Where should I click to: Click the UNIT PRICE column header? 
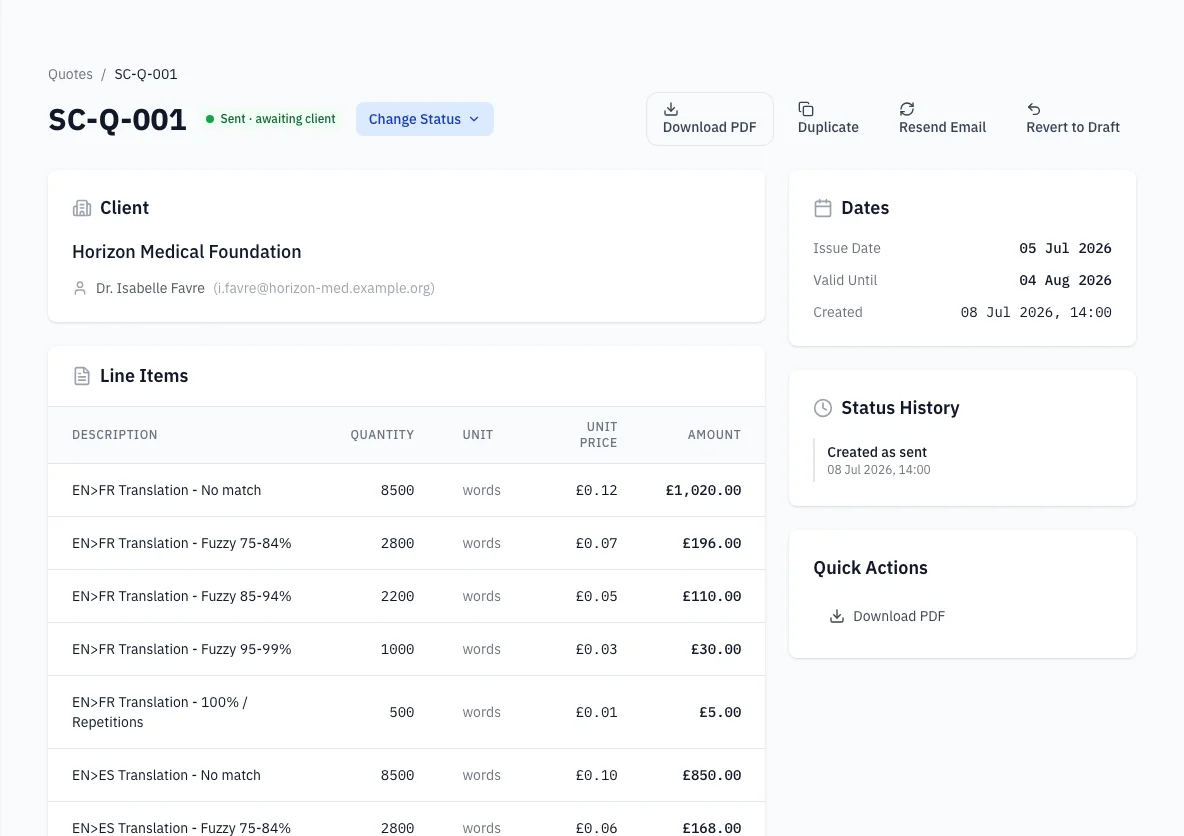(598, 435)
